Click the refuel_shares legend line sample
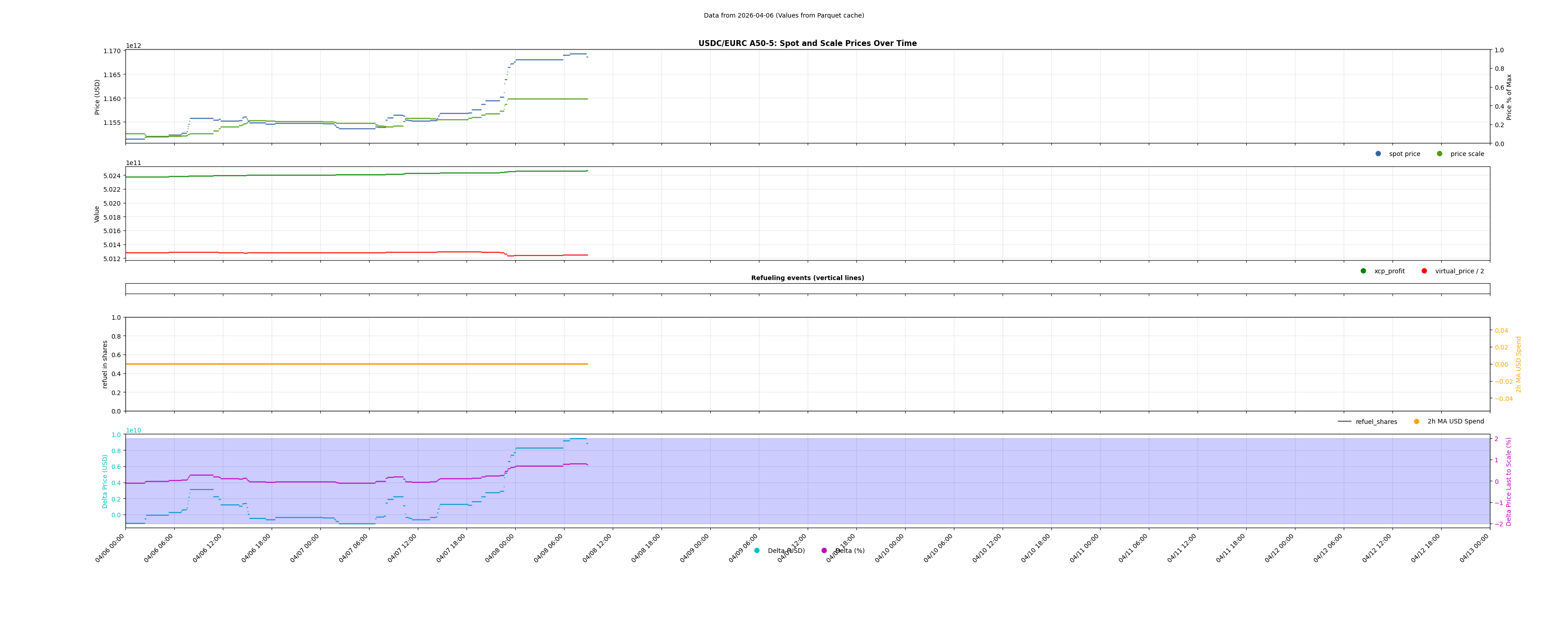 1345,422
